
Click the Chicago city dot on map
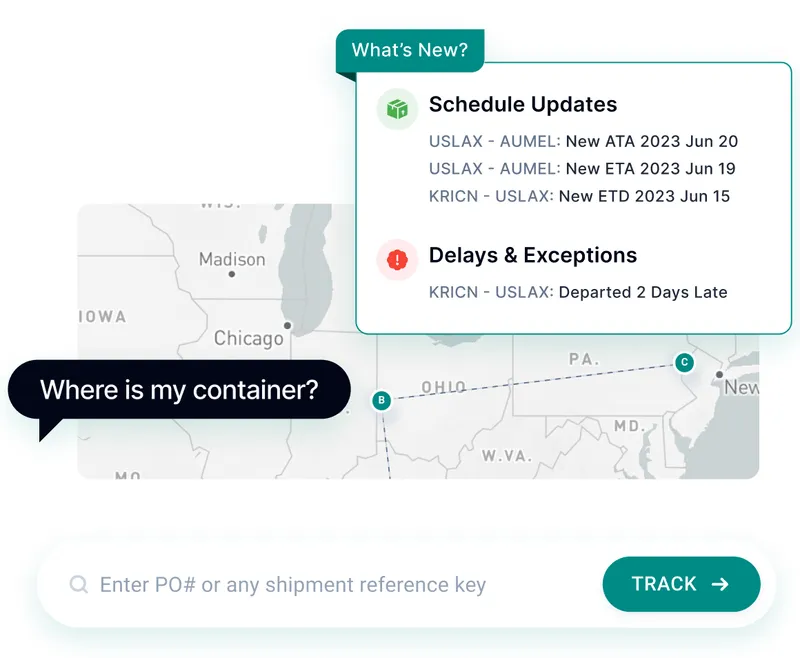tap(288, 325)
